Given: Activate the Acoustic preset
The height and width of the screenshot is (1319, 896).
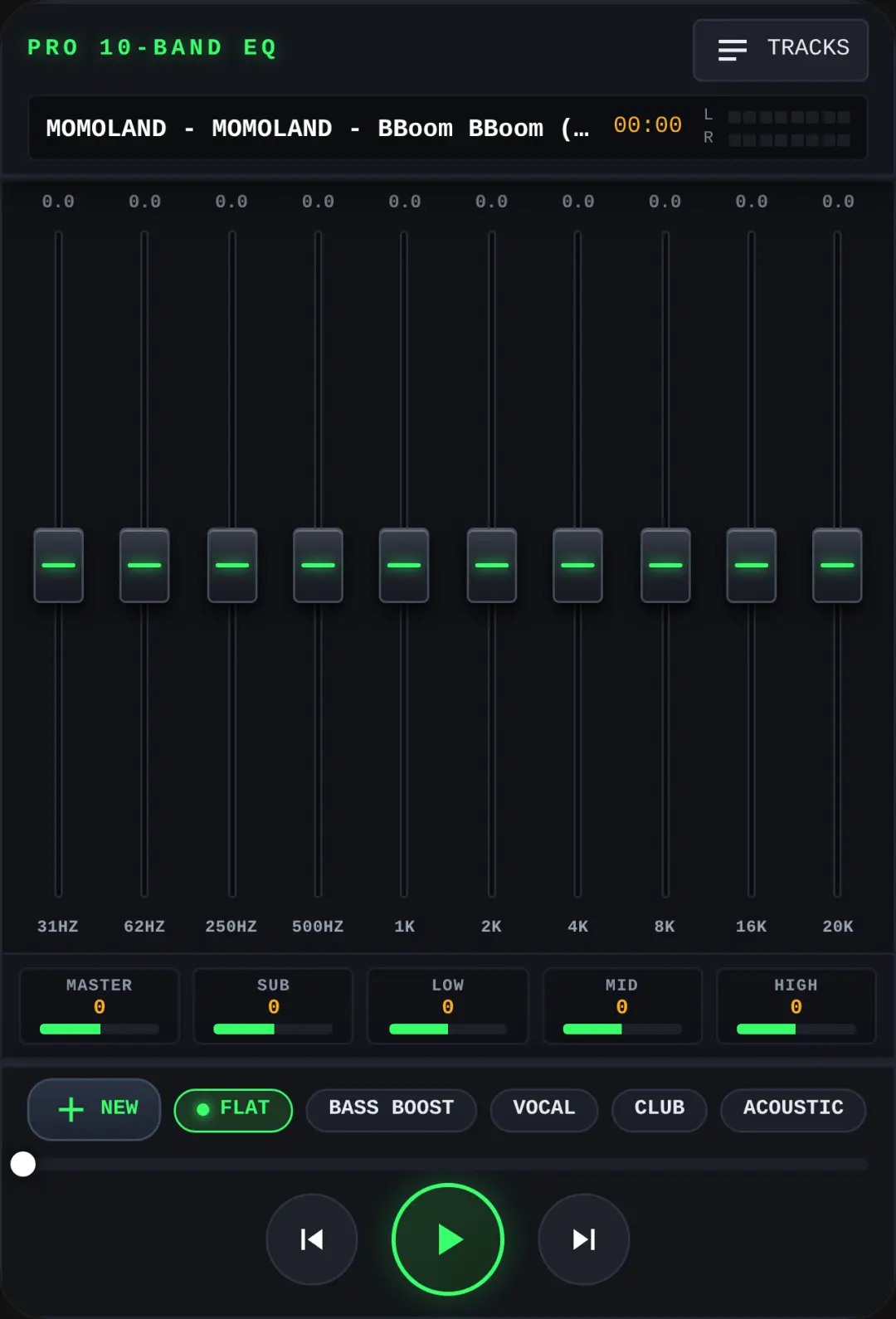Looking at the screenshot, I should click(793, 1110).
